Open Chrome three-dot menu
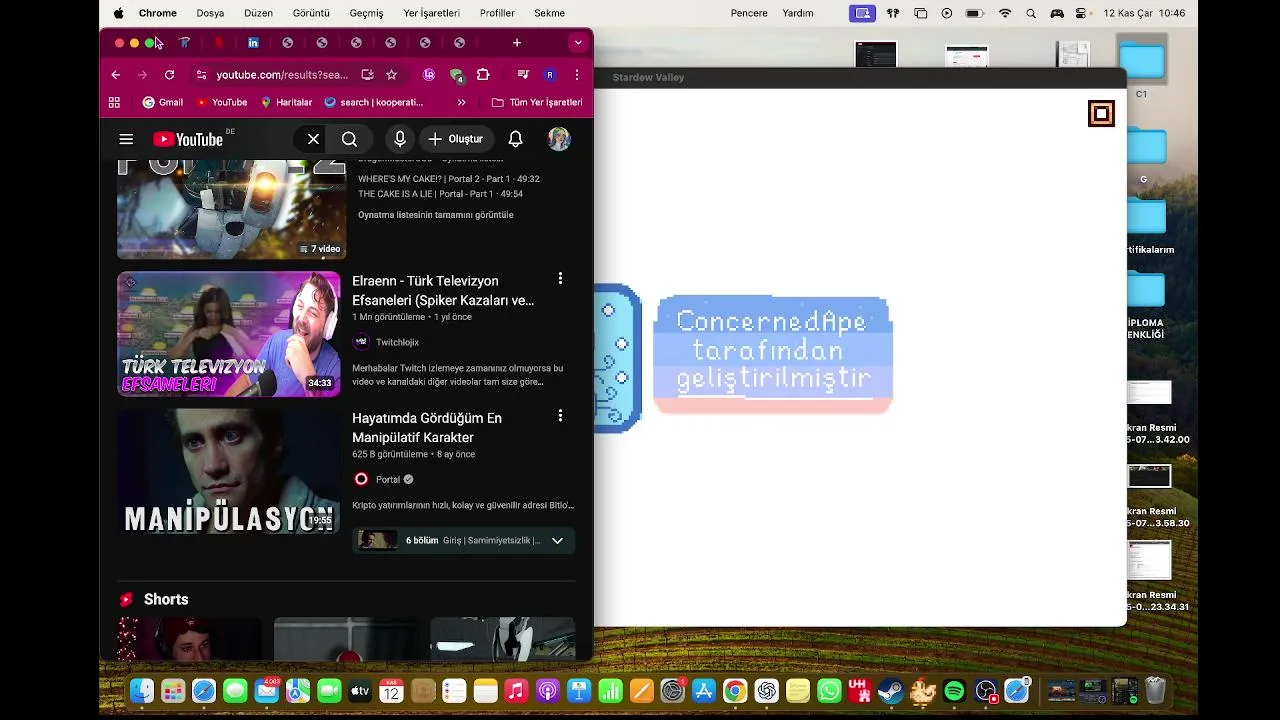 click(x=576, y=74)
